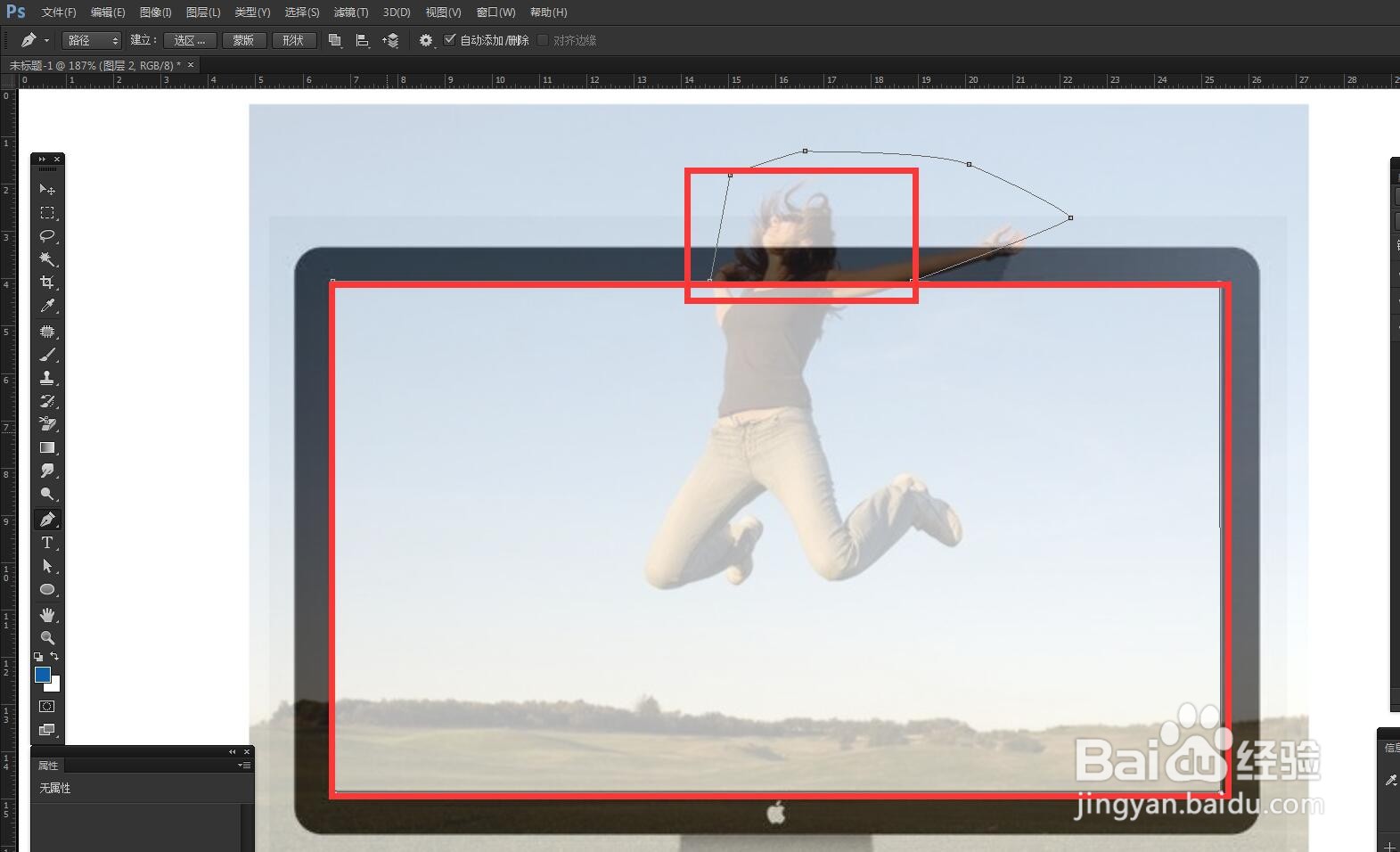Select the Brush tool

[47, 355]
